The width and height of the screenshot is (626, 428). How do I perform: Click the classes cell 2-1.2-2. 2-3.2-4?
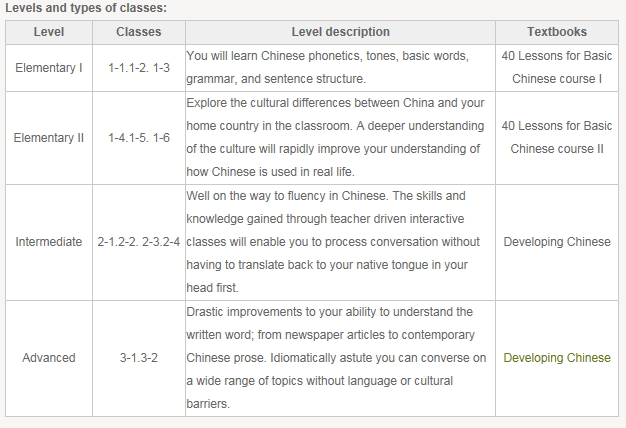(x=139, y=242)
